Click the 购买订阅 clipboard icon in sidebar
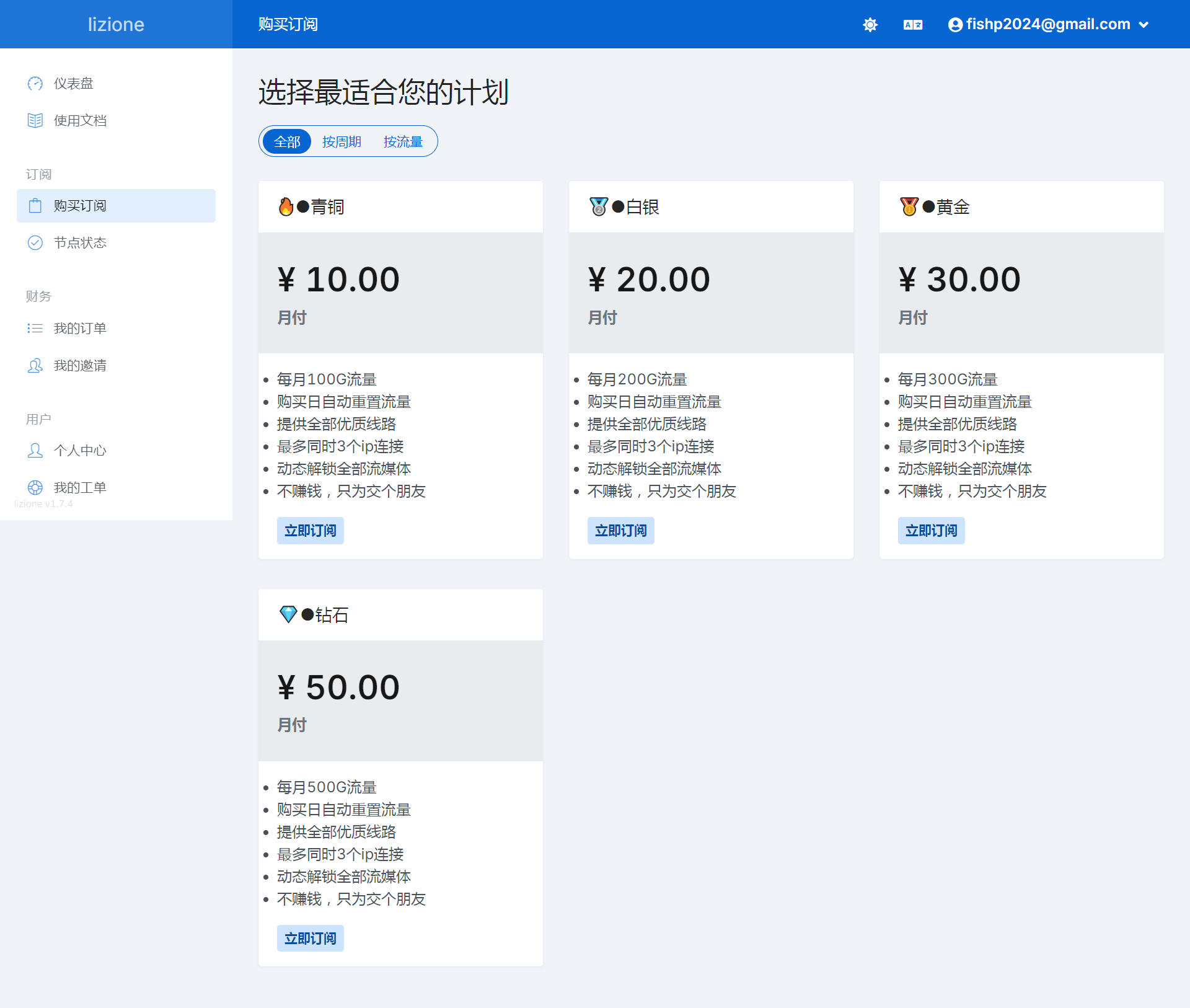Screen dimensions: 1190x1008 35,206
